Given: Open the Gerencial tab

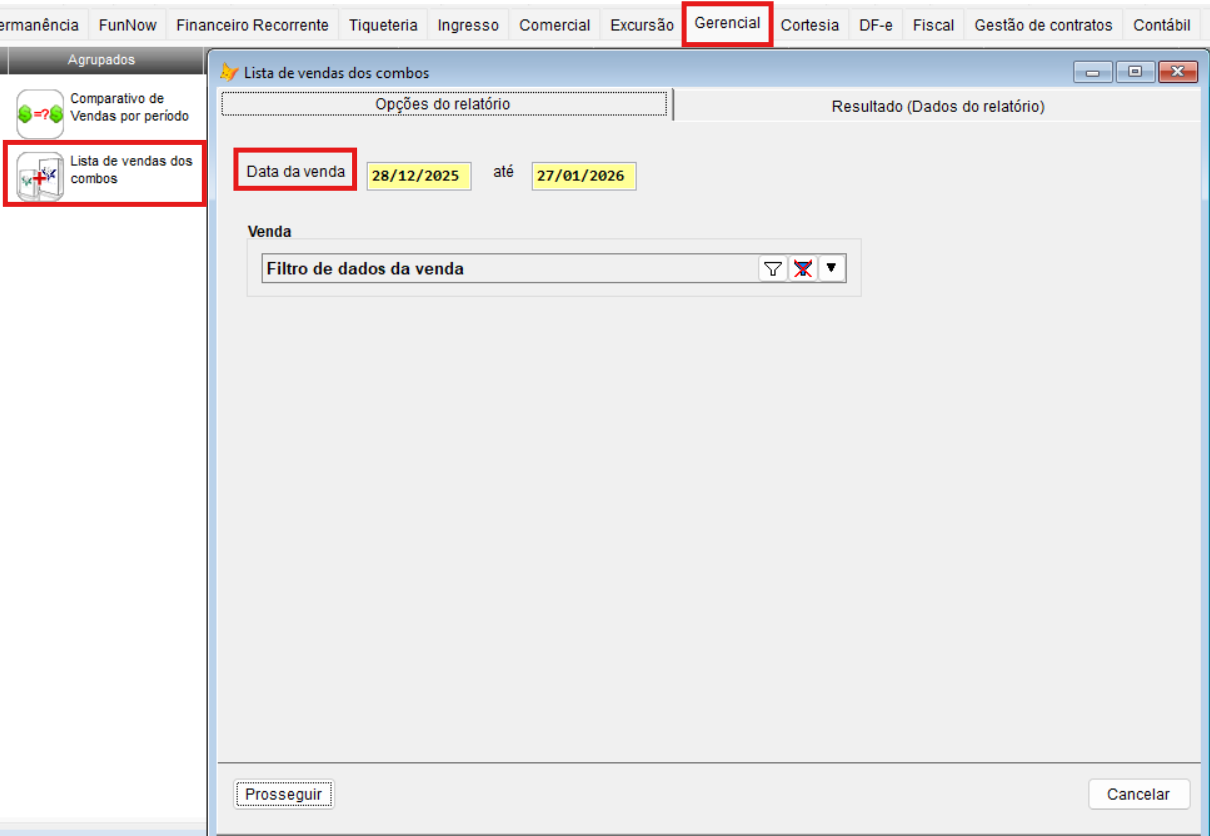Looking at the screenshot, I should click(727, 23).
